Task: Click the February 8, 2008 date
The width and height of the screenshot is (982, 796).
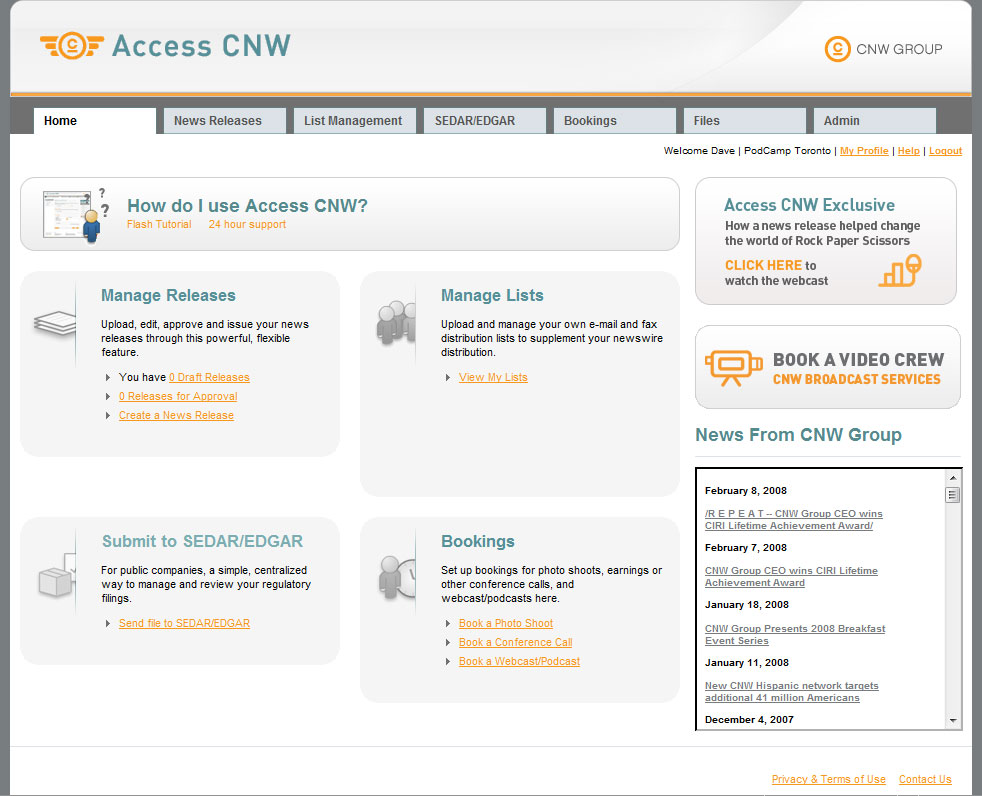Action: tap(746, 490)
